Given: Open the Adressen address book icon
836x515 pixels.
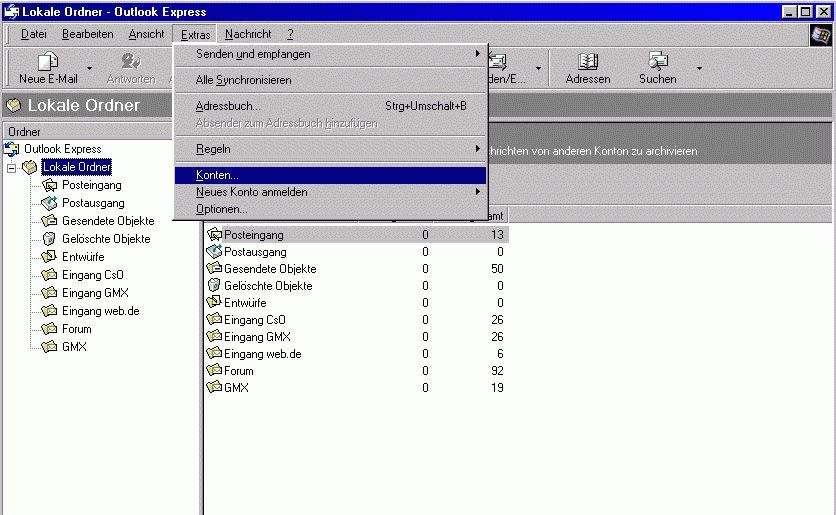Looking at the screenshot, I should 588,61.
